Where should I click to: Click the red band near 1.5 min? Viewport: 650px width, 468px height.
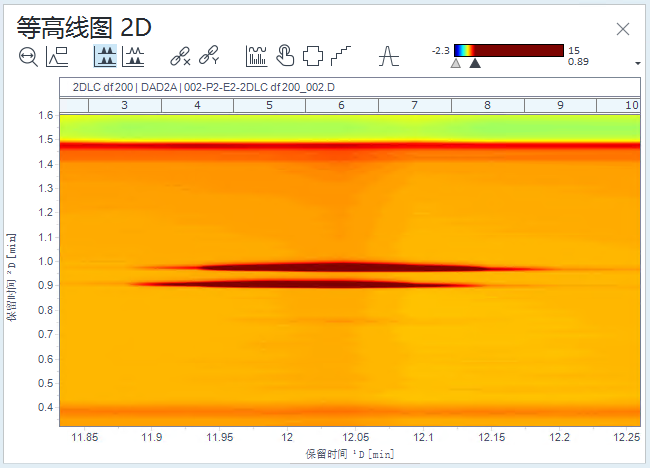click(350, 145)
